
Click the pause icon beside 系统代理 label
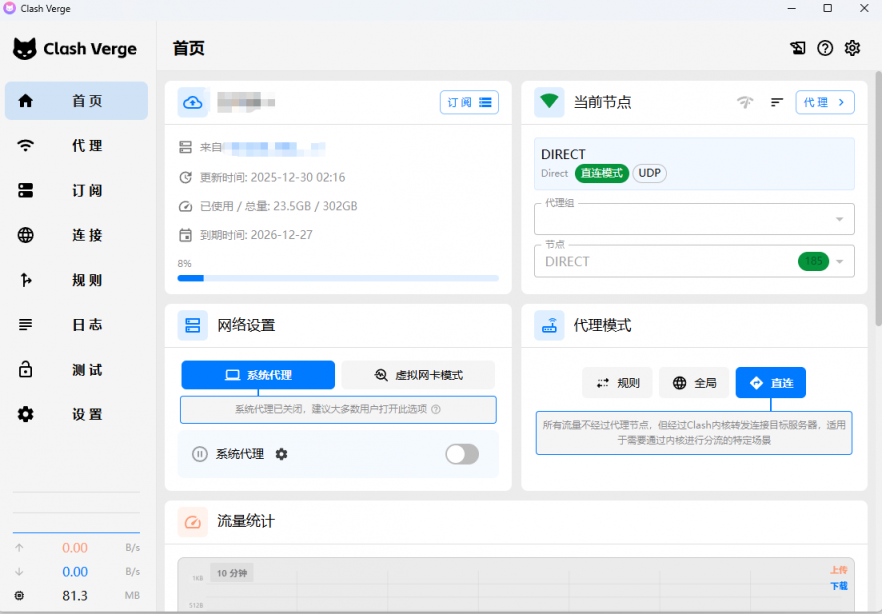[x=199, y=454]
